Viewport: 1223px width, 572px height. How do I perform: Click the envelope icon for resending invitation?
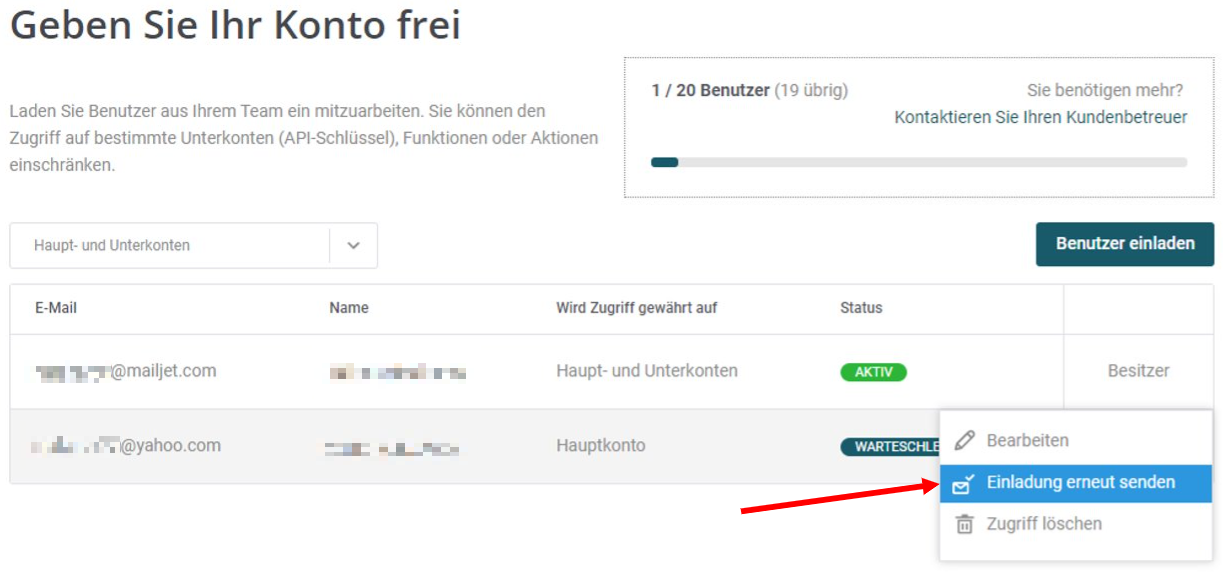click(963, 483)
